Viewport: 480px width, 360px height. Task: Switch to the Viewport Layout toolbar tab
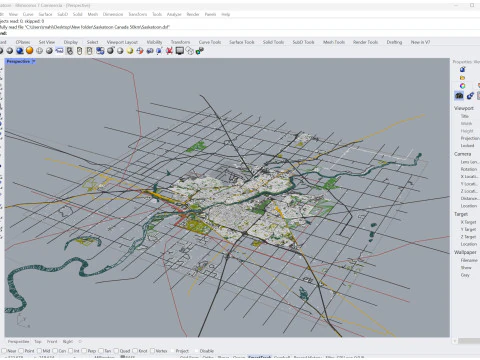[x=122, y=42]
